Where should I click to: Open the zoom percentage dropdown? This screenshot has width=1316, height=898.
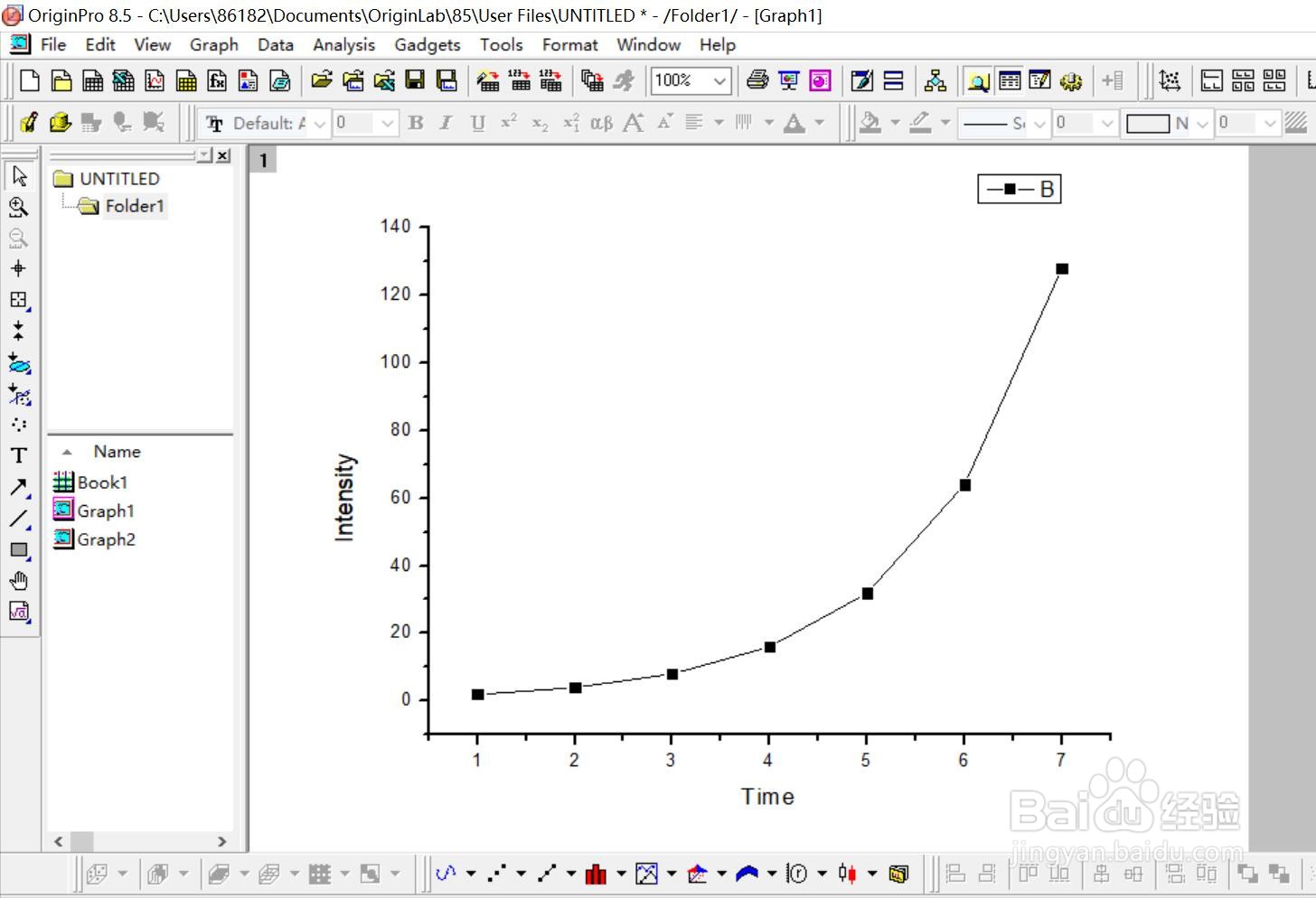(x=719, y=81)
